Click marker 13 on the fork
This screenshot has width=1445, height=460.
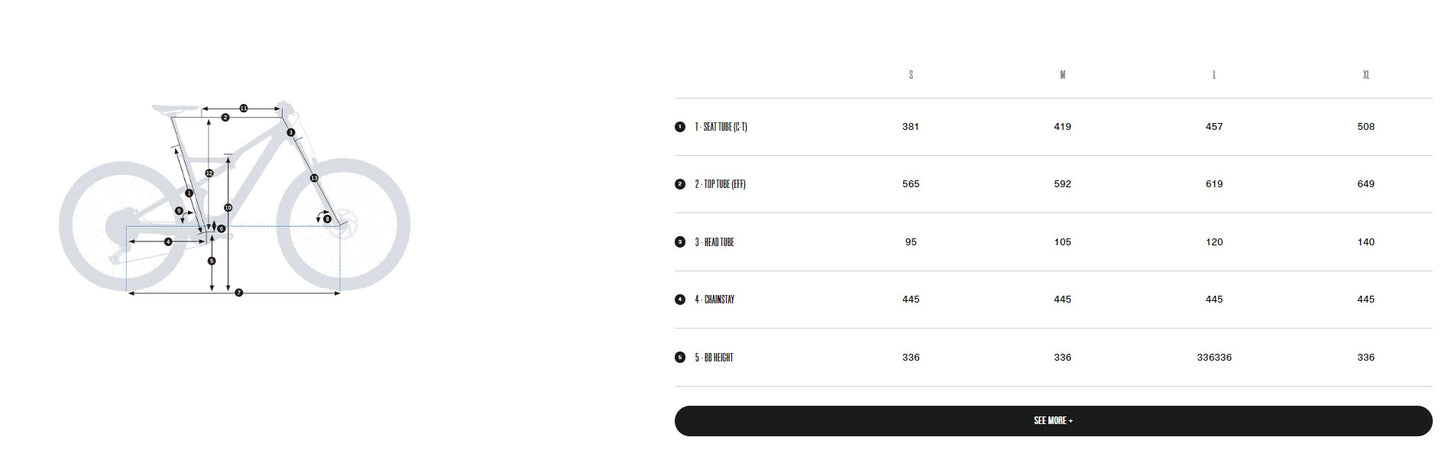coord(314,177)
